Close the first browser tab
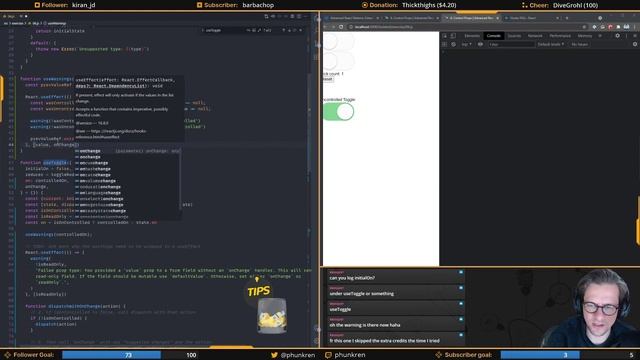This screenshot has height=360, width=640. tap(377, 18)
